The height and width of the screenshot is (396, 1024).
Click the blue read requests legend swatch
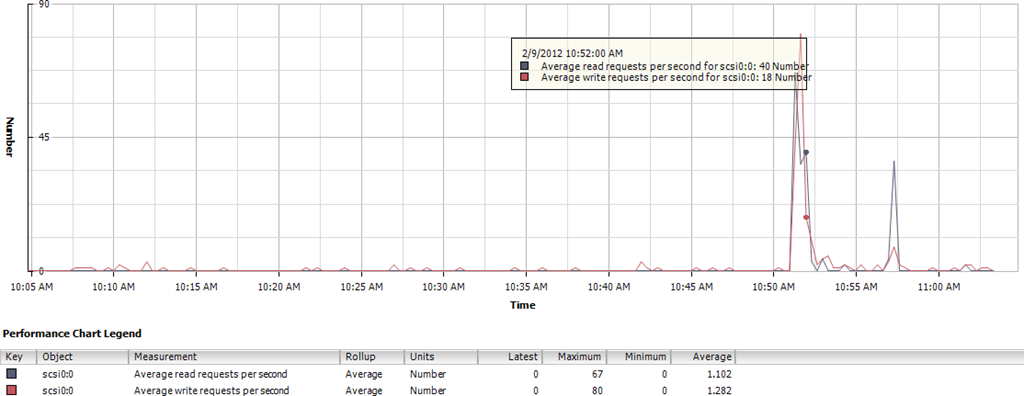click(x=12, y=374)
